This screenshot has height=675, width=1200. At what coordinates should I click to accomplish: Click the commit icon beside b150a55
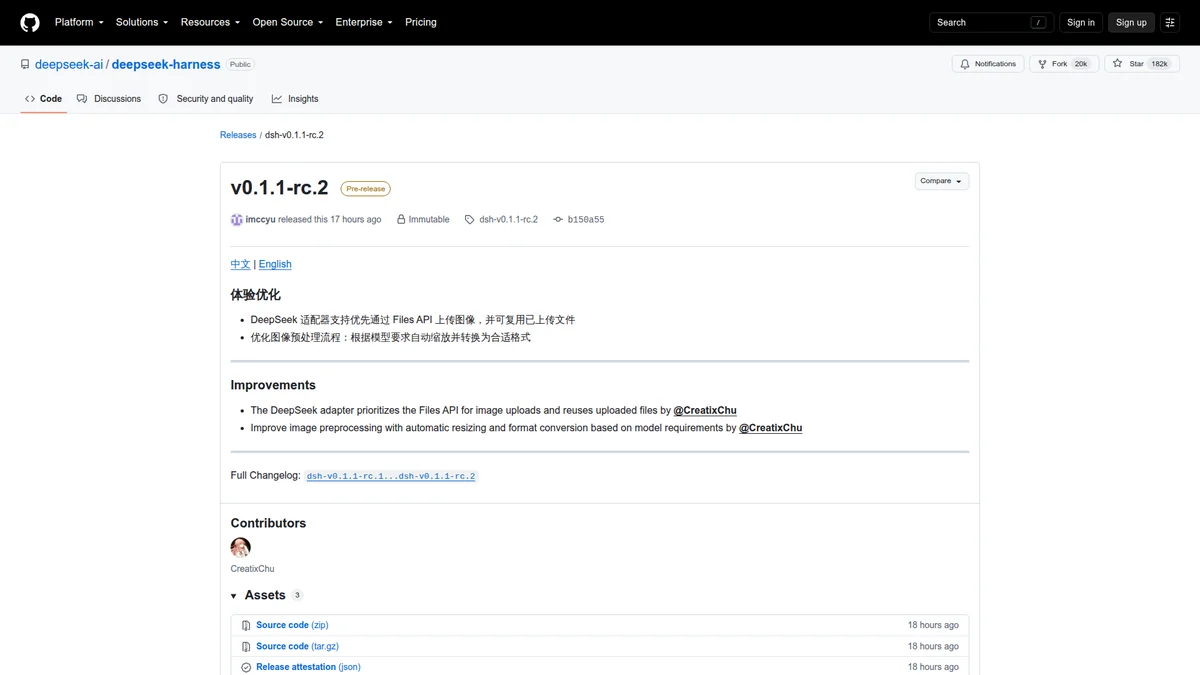coord(558,220)
